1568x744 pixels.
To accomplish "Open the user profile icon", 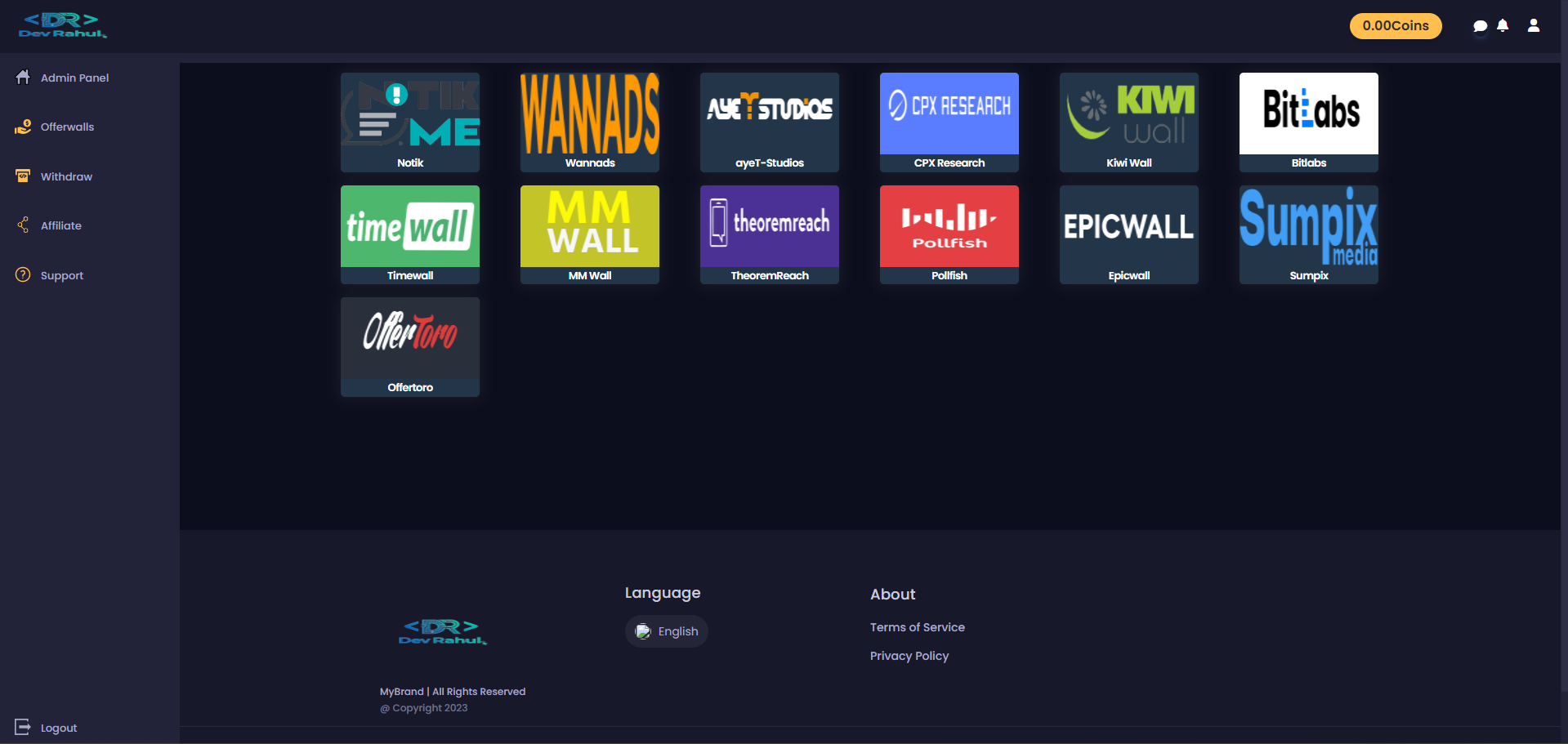I will tap(1534, 26).
